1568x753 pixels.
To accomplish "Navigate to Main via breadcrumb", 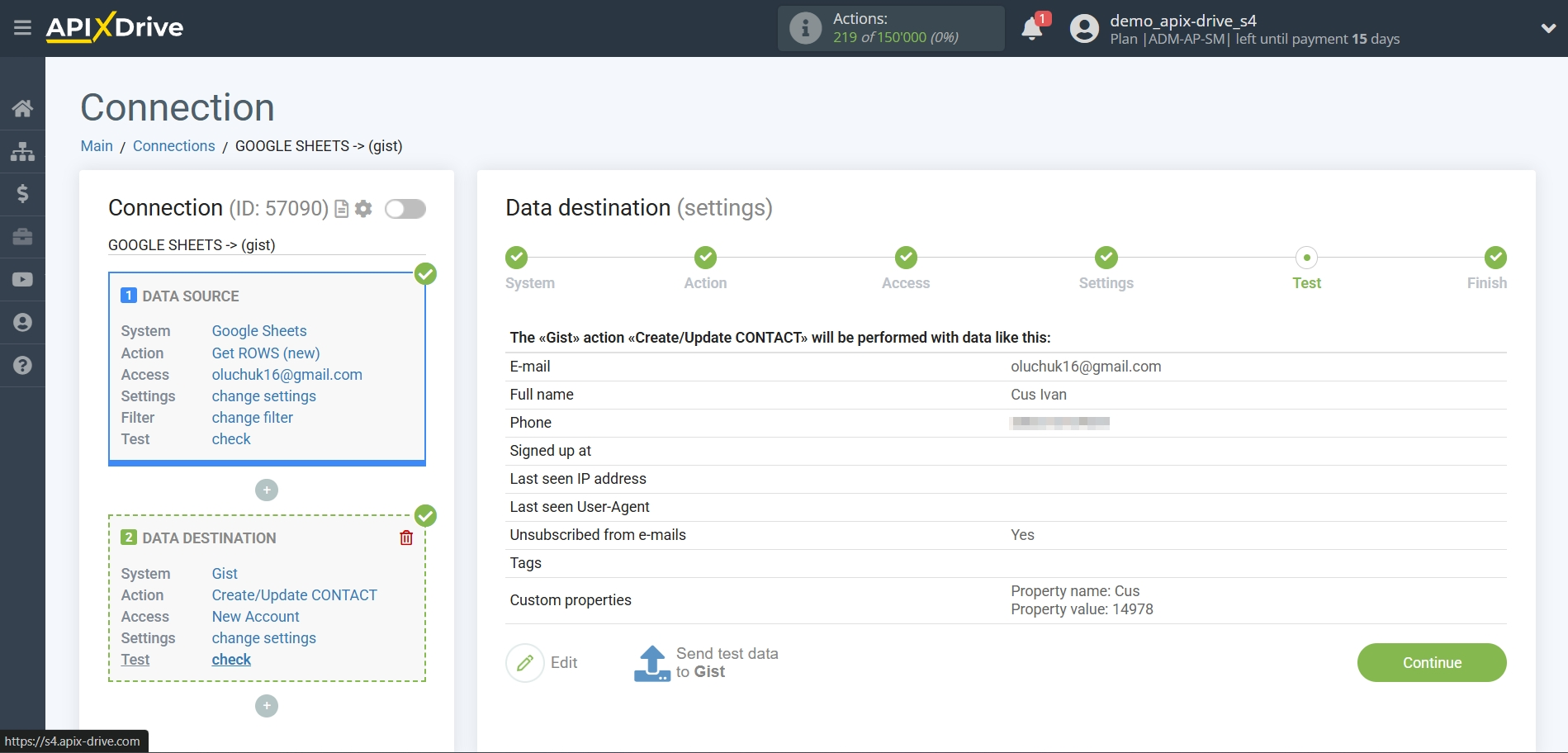I will (96, 146).
